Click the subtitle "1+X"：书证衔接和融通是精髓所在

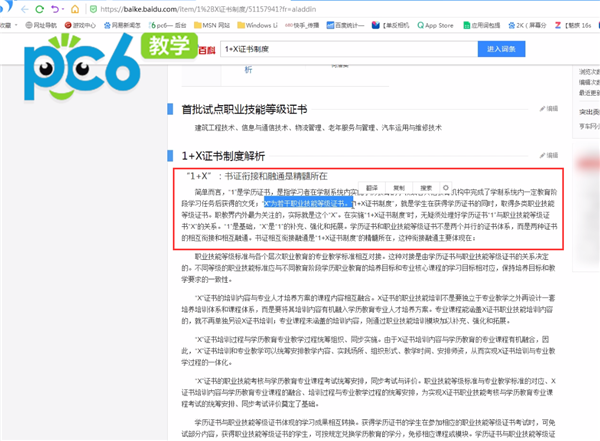(257, 176)
